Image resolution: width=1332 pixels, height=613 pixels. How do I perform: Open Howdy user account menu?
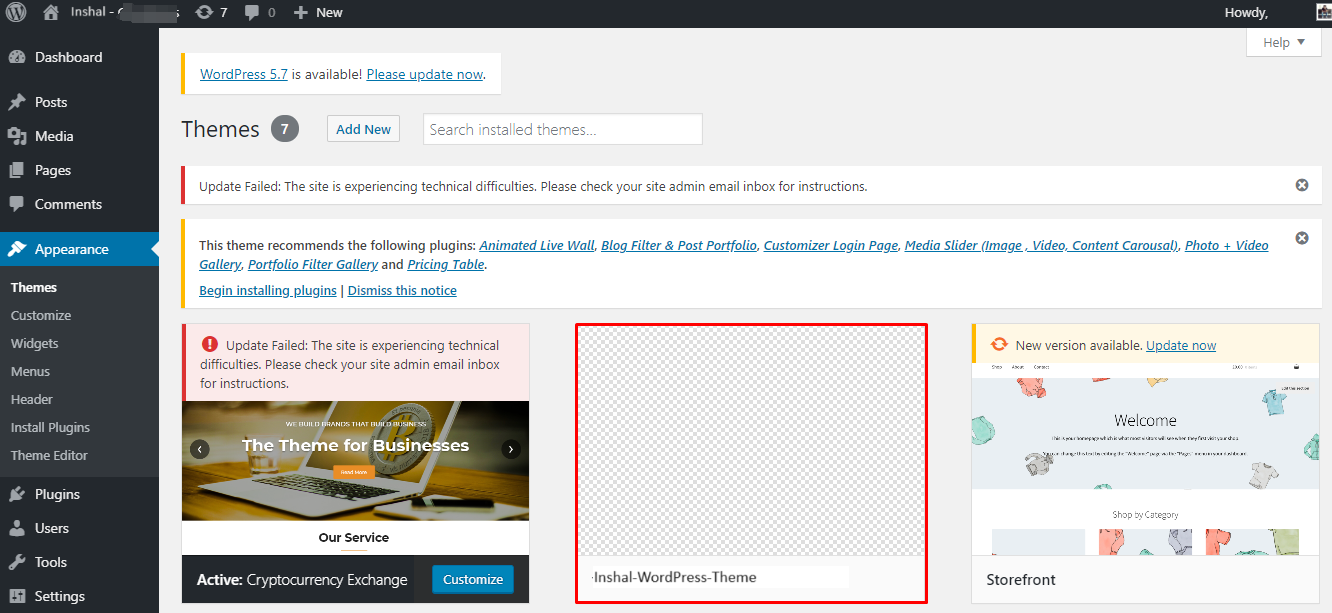coord(1246,13)
